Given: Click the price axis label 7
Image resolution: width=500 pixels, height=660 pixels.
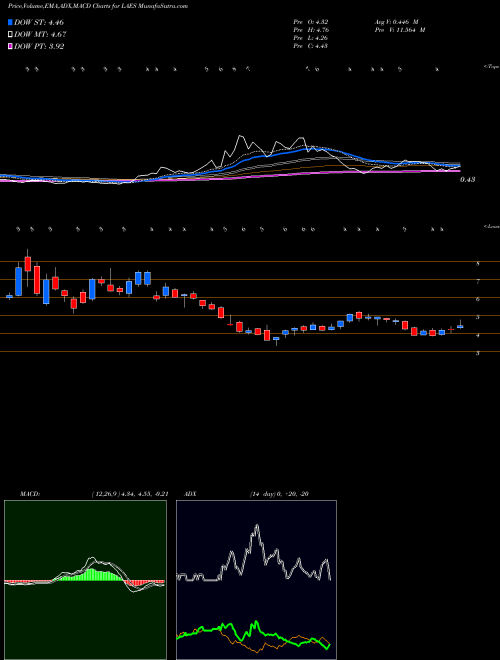Looking at the screenshot, I should [x=478, y=282].
